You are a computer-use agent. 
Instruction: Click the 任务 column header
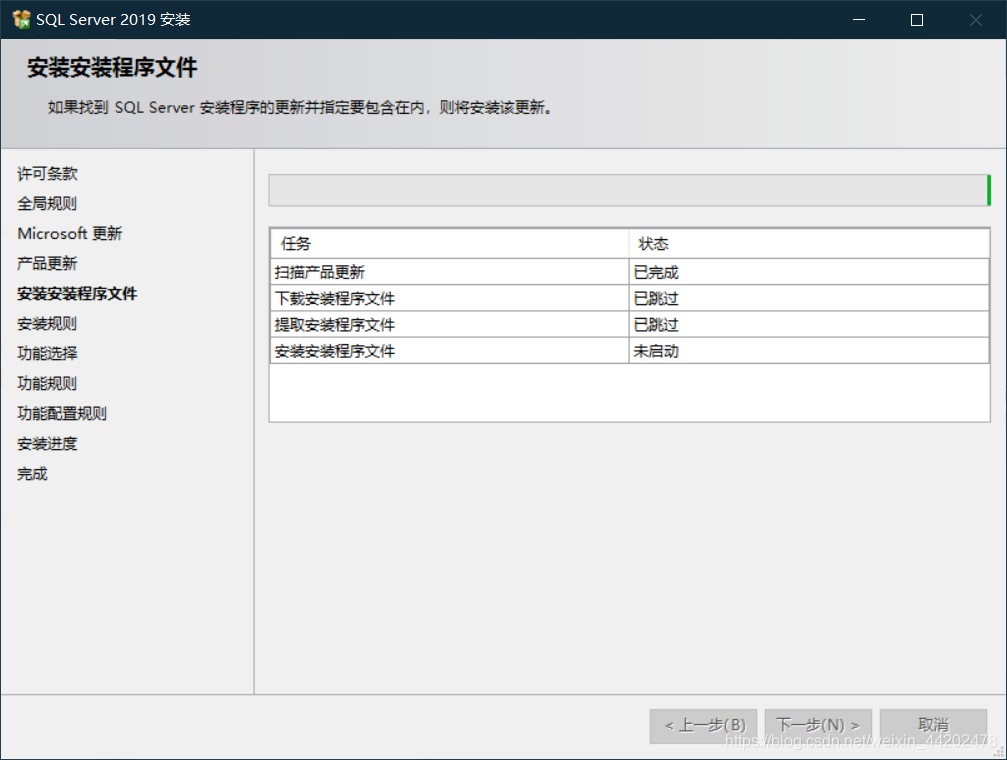pos(449,243)
